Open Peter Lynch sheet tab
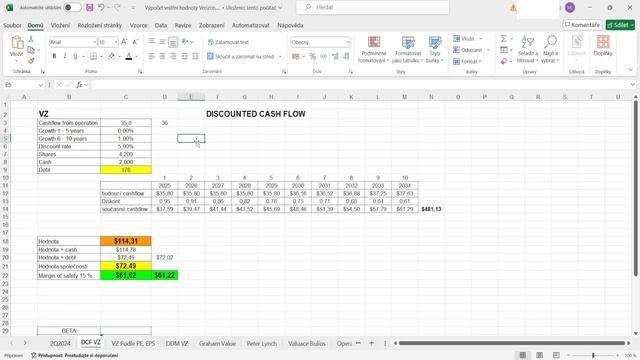Viewport: 640px width, 360px height. tap(262, 344)
